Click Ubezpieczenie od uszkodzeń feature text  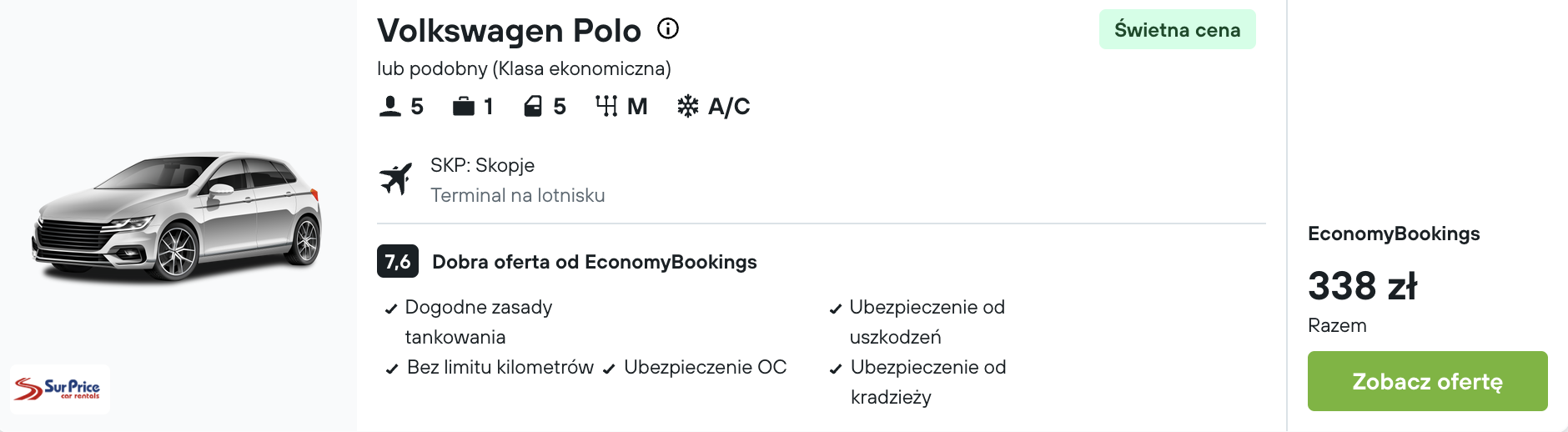click(x=927, y=322)
